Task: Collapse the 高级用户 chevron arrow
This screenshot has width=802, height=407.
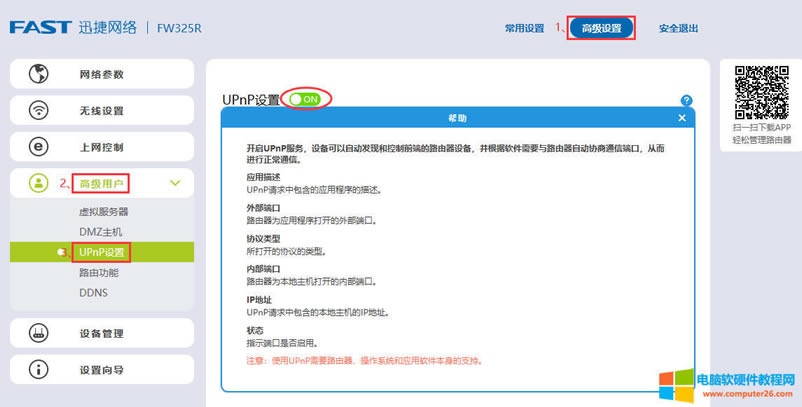Action: 175,183
